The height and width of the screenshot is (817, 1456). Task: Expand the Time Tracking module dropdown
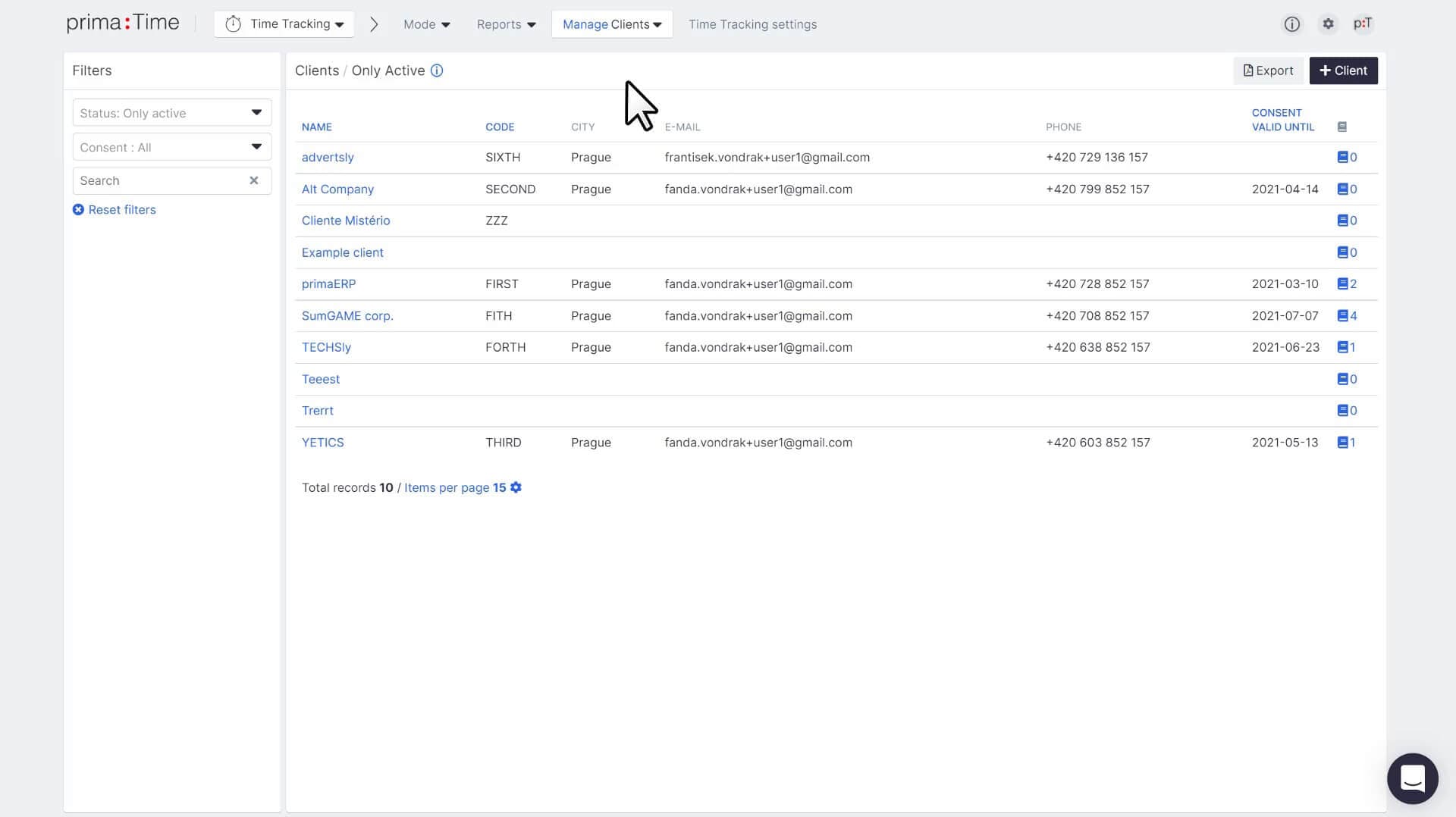(284, 24)
